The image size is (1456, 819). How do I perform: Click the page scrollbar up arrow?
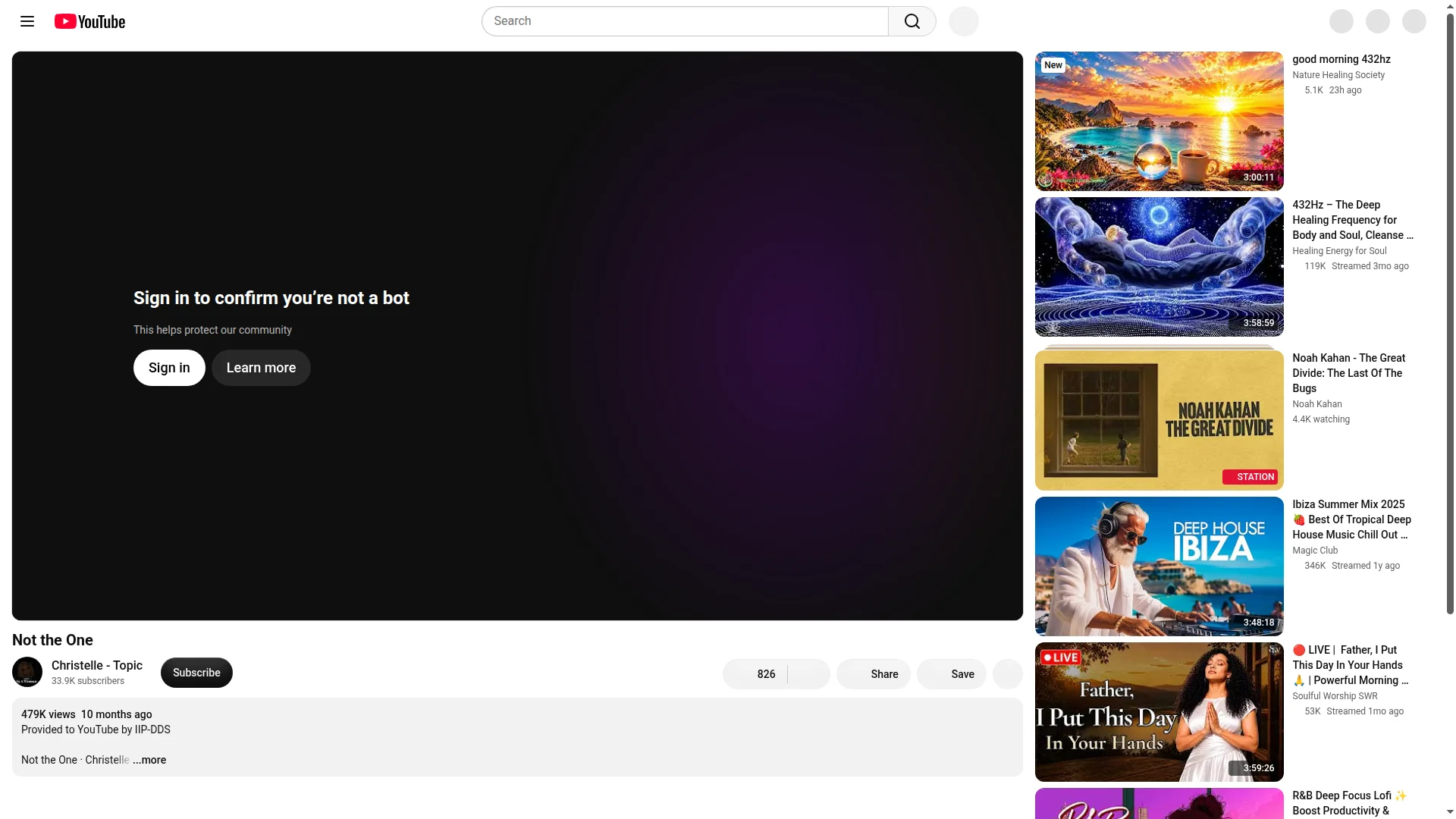pyautogui.click(x=1450, y=6)
